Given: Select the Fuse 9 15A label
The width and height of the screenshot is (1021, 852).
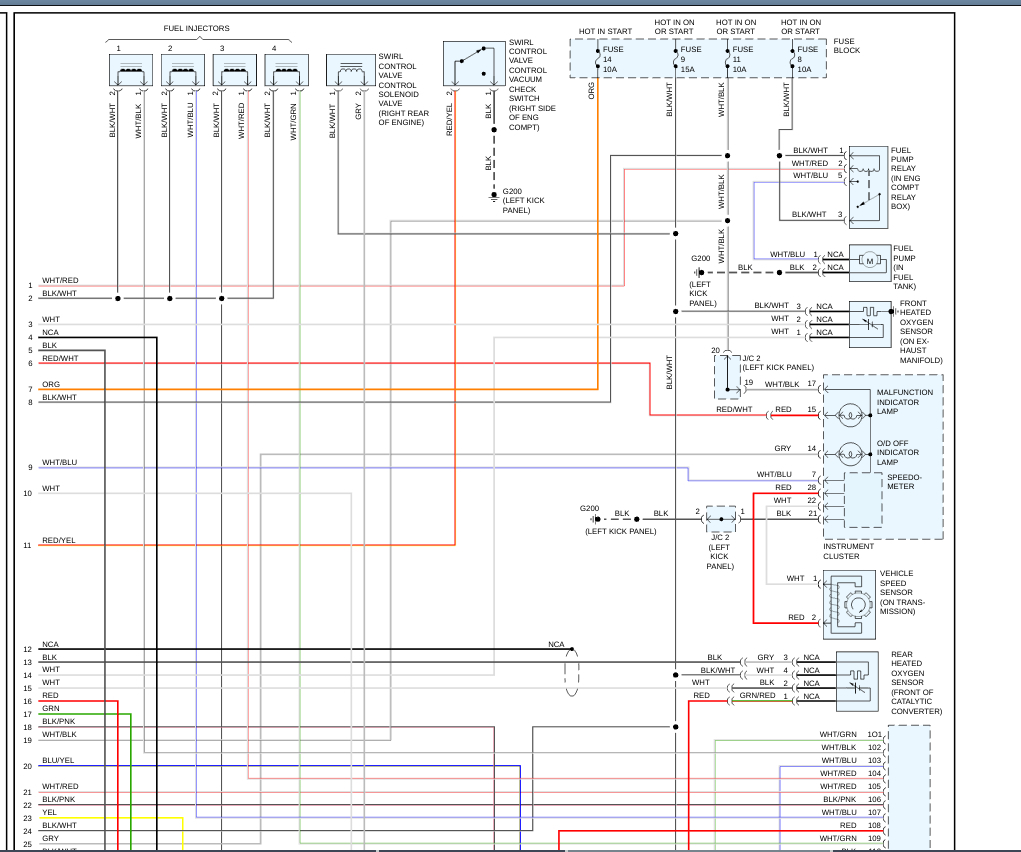Looking at the screenshot, I should coord(691,59).
